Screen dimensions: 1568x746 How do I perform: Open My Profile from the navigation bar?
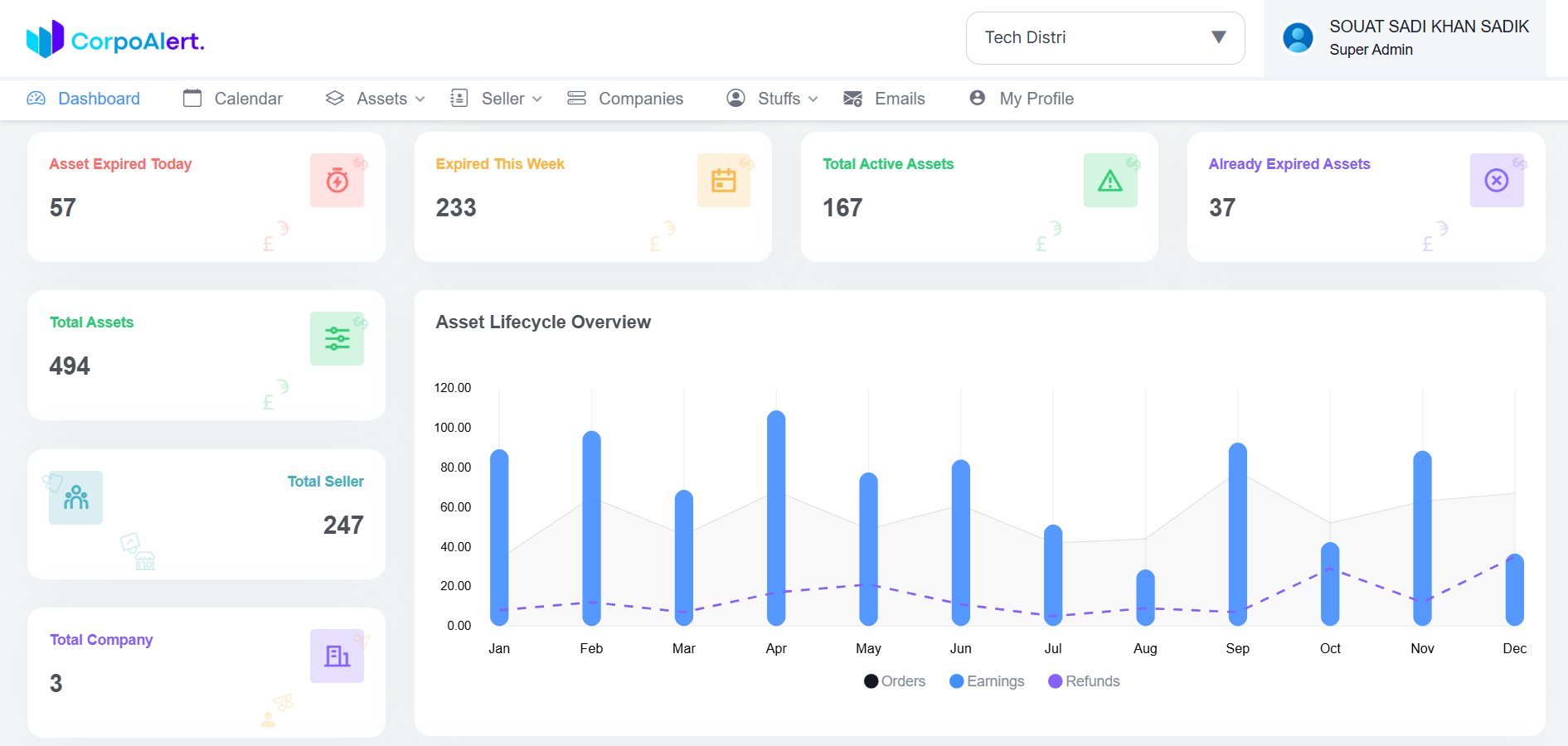click(x=1020, y=99)
